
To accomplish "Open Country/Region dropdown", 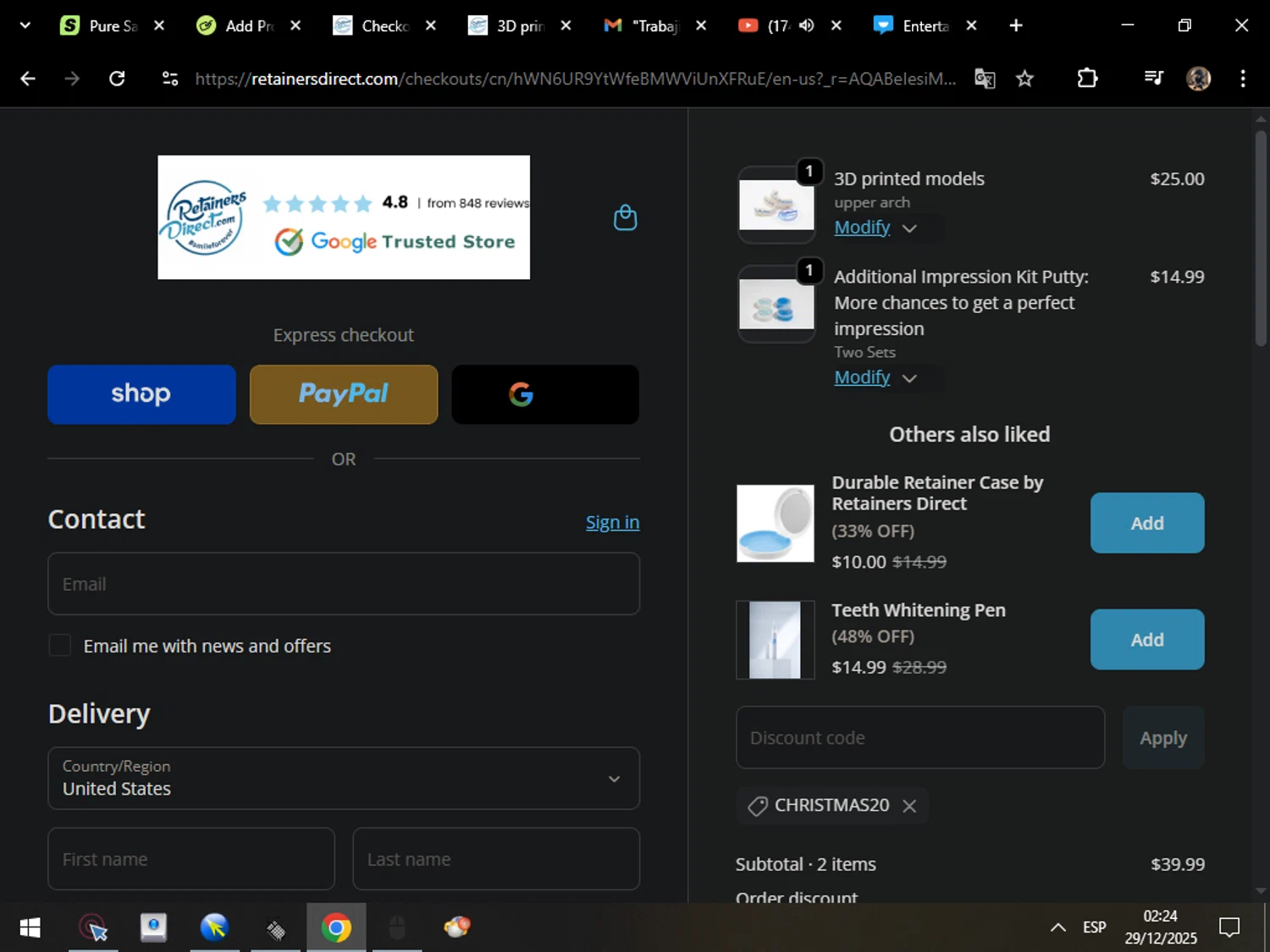I will pyautogui.click(x=344, y=779).
